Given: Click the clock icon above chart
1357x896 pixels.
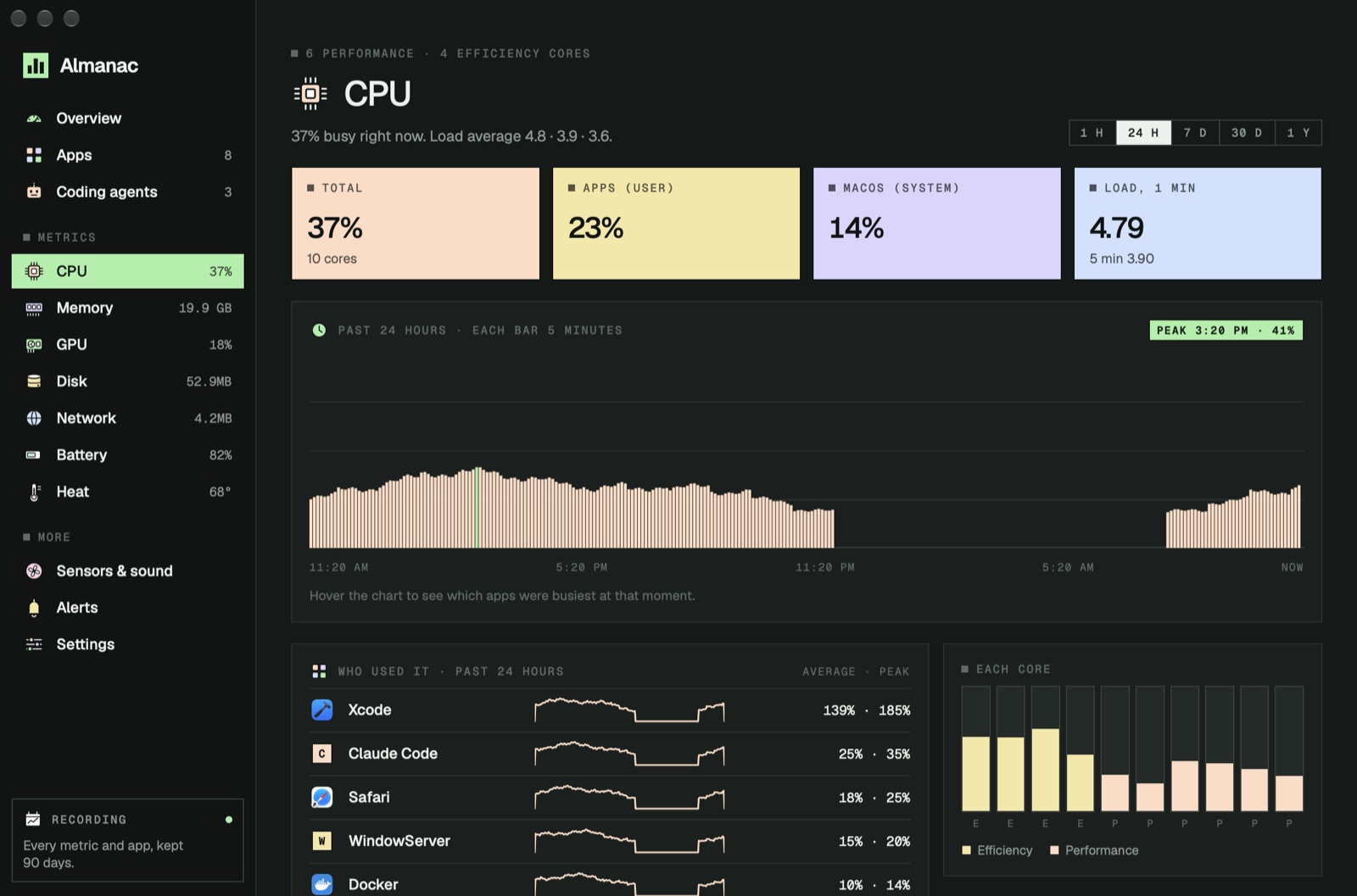Looking at the screenshot, I should (x=319, y=331).
